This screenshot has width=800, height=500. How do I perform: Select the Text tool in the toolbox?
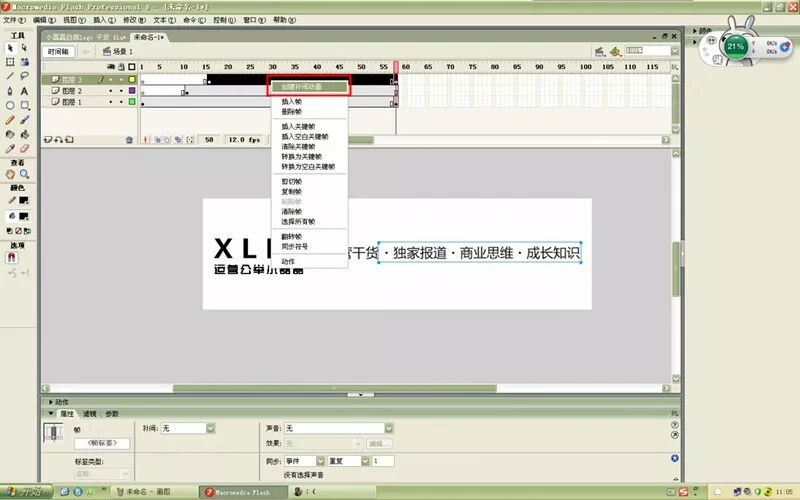click(24, 91)
